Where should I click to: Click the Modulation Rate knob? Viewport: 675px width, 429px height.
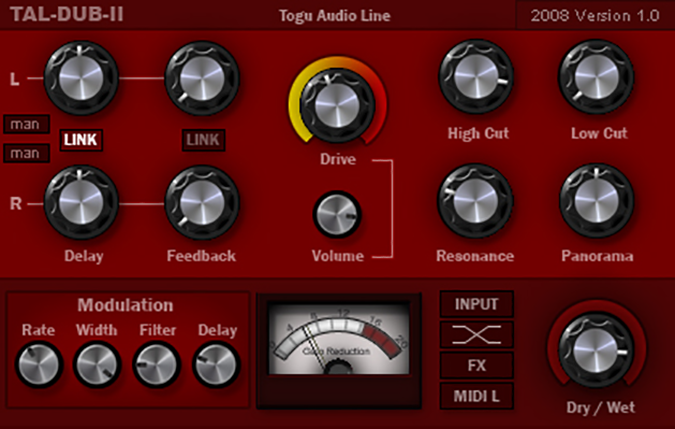click(x=39, y=365)
